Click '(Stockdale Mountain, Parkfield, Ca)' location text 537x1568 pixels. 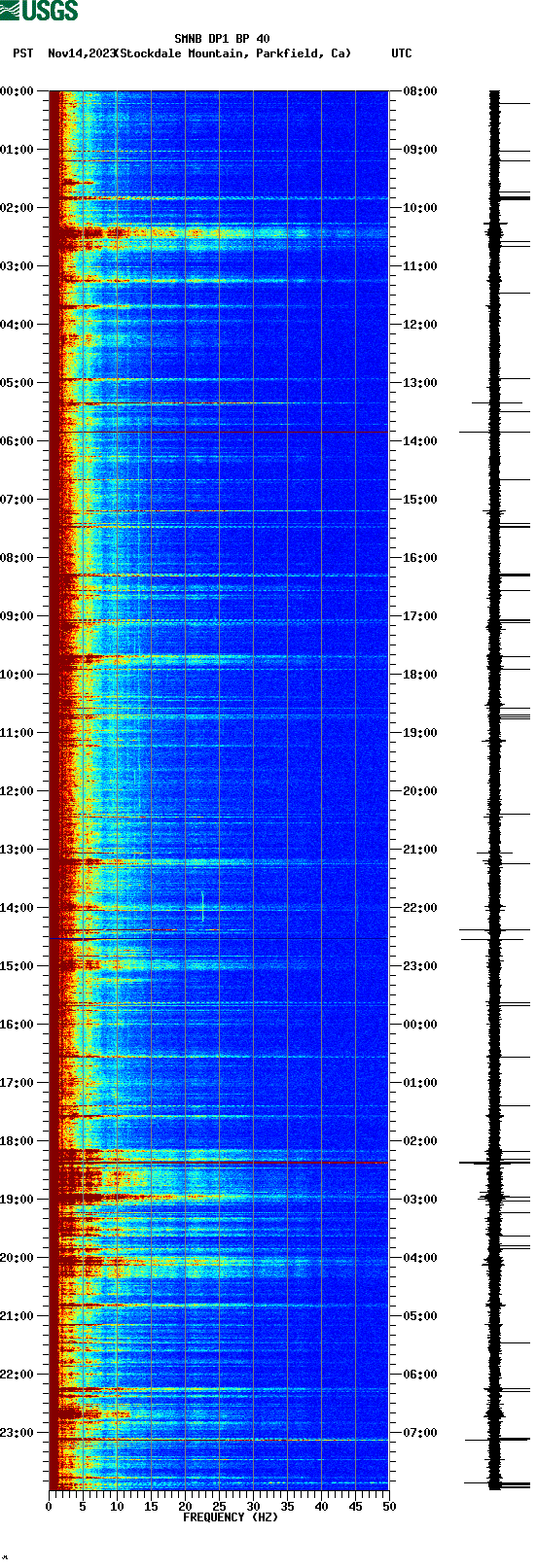click(233, 53)
